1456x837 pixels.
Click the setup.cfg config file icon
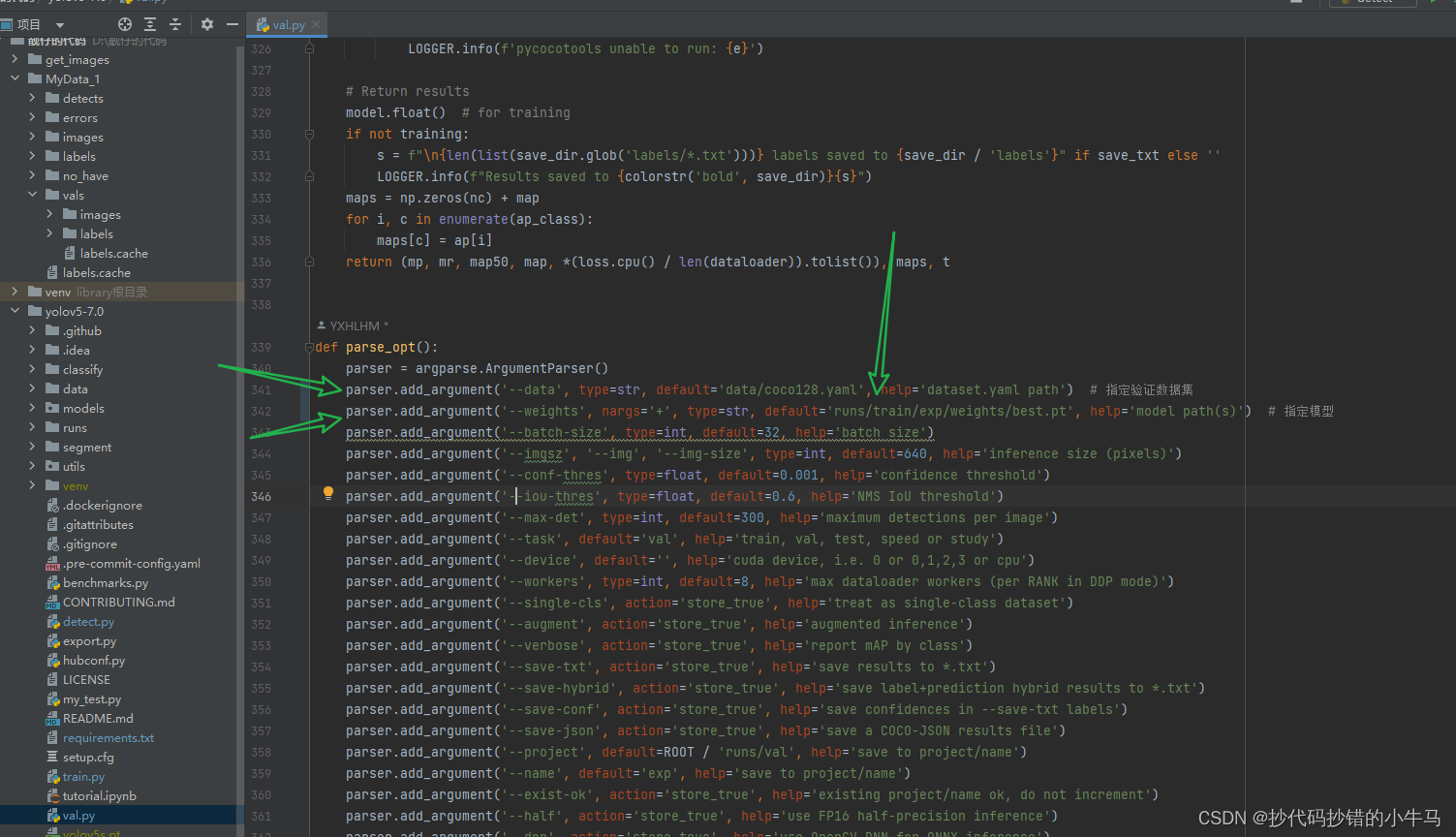[x=53, y=757]
